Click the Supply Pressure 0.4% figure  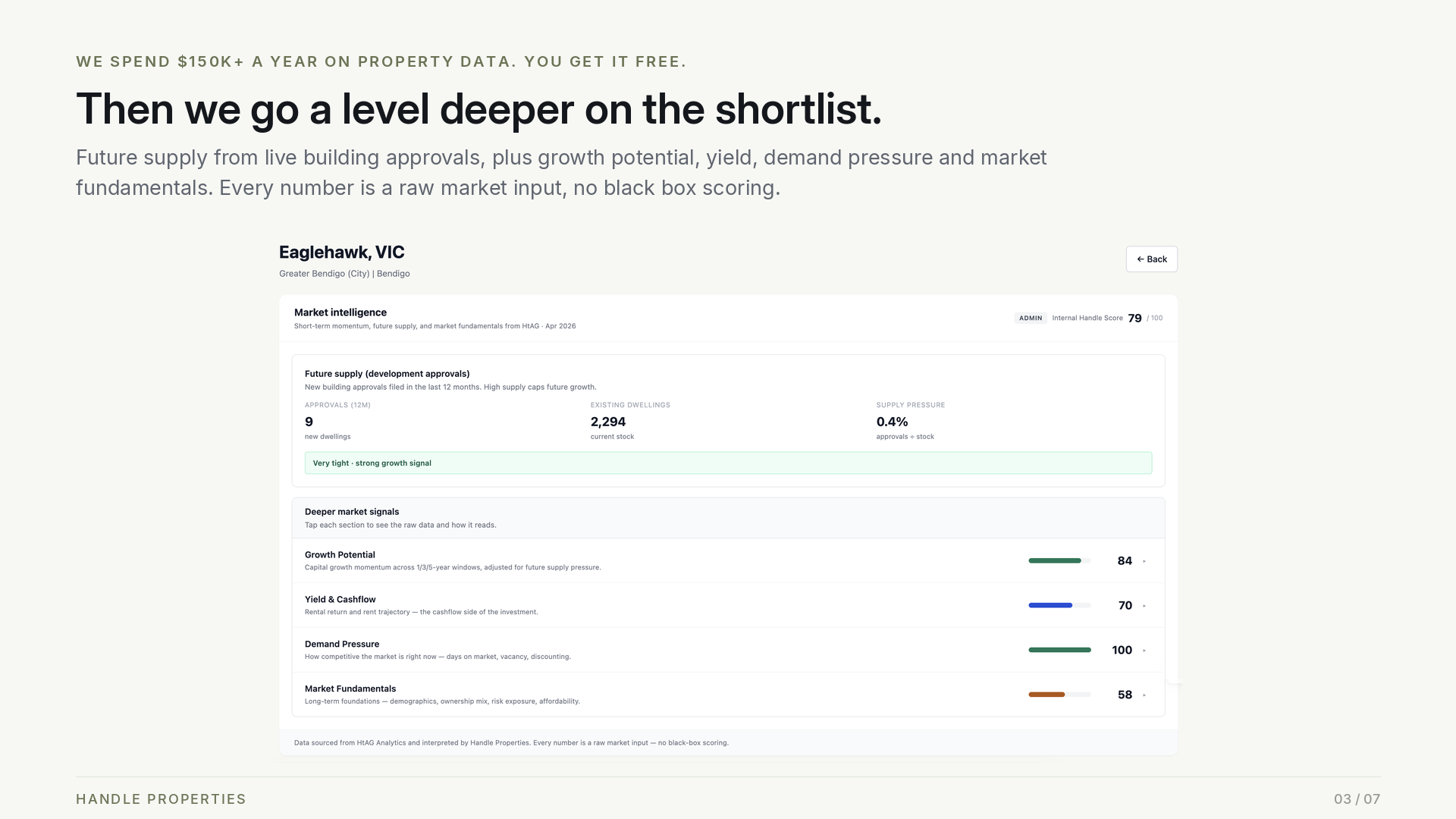click(892, 422)
